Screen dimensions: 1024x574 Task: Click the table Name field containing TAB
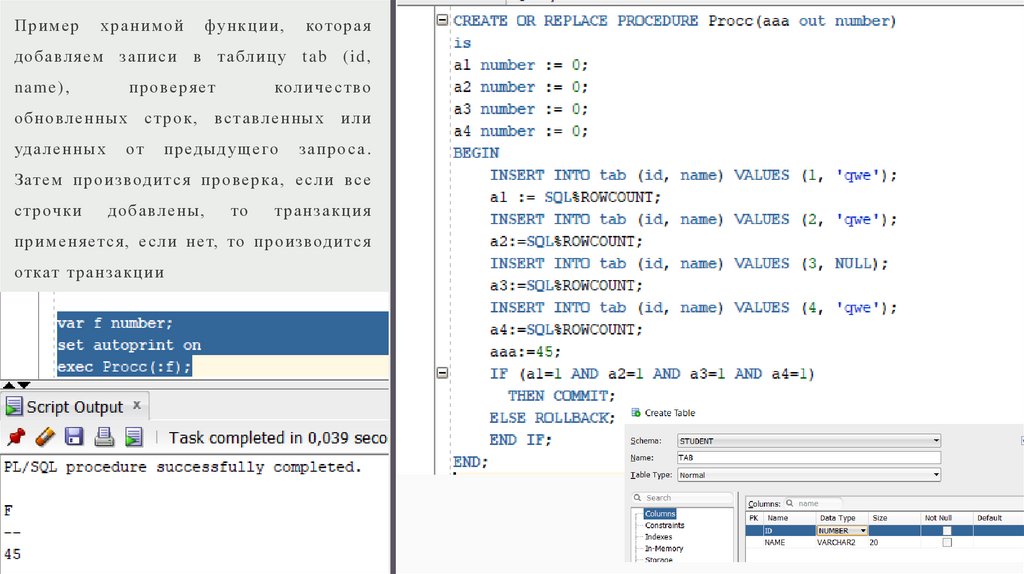pyautogui.click(x=807, y=457)
